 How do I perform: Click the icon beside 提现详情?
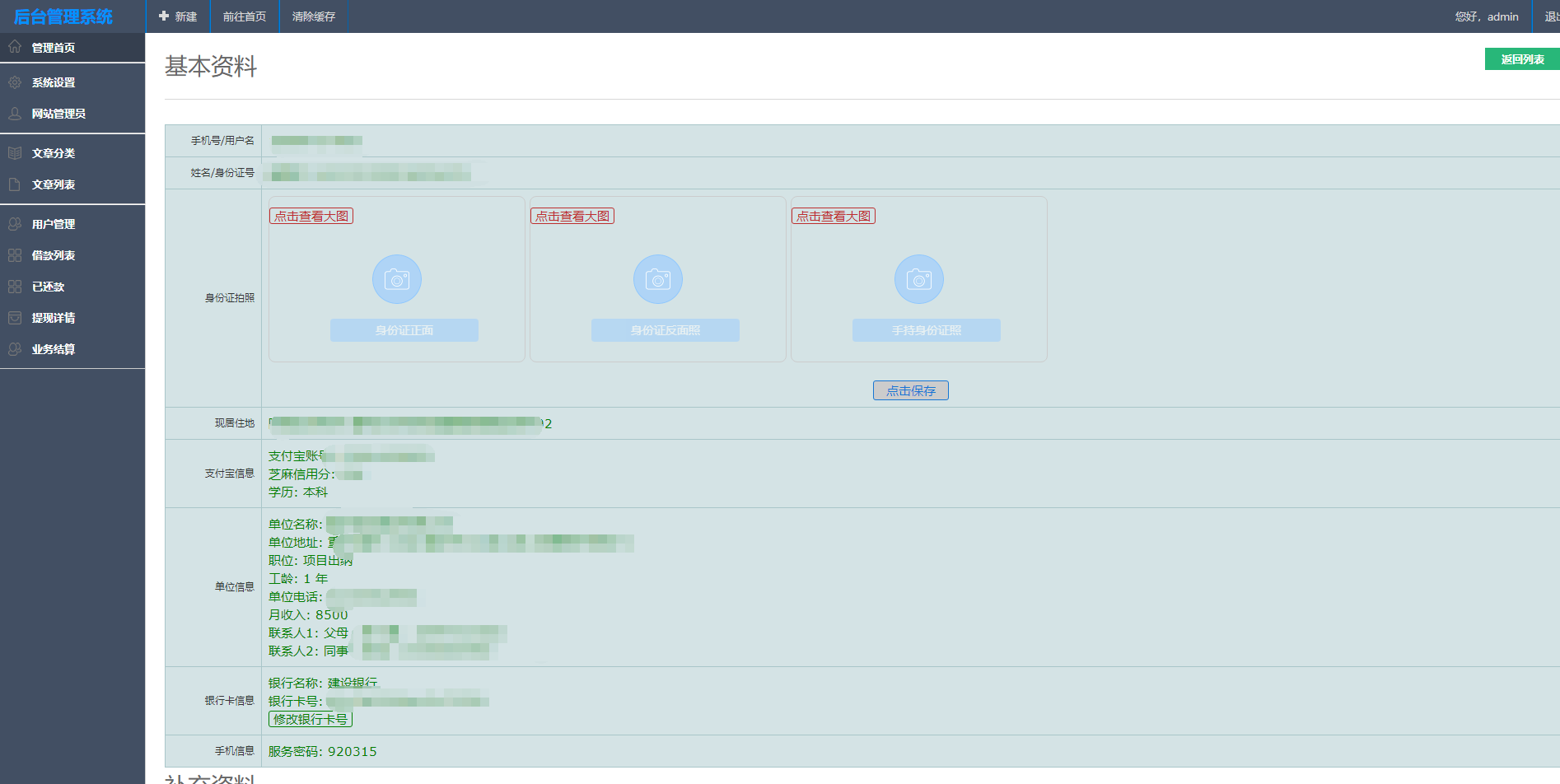point(15,318)
